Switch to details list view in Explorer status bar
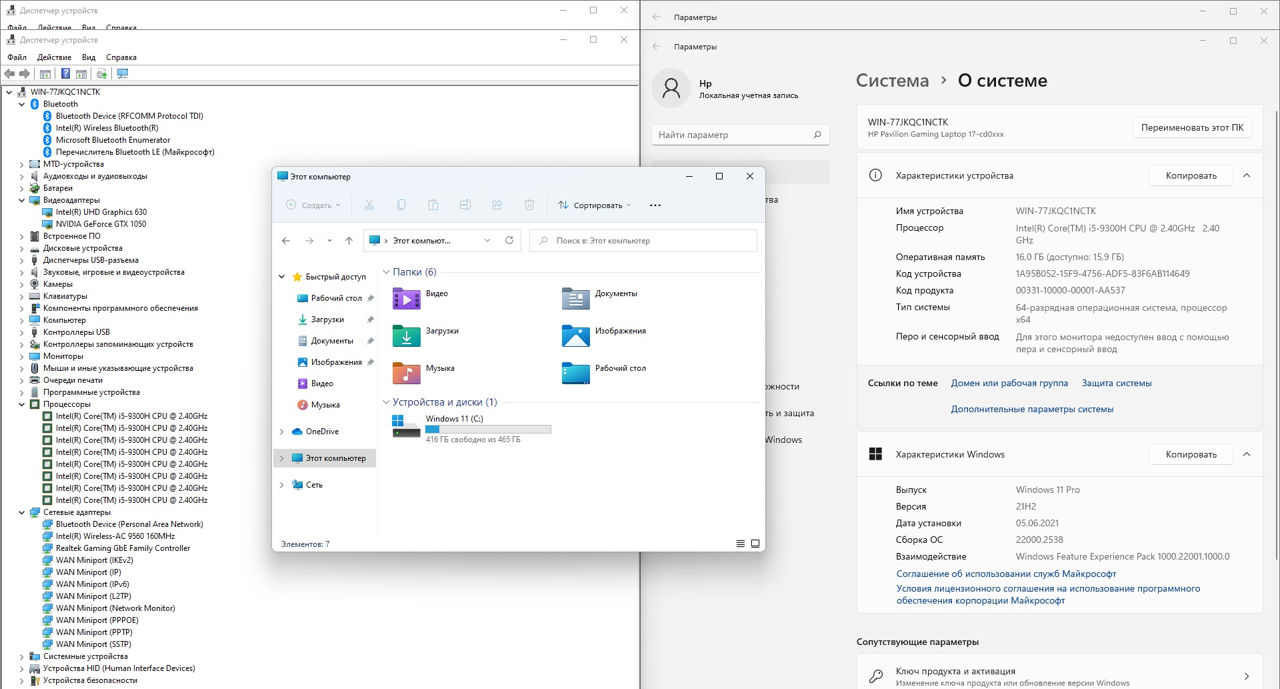 (x=741, y=544)
